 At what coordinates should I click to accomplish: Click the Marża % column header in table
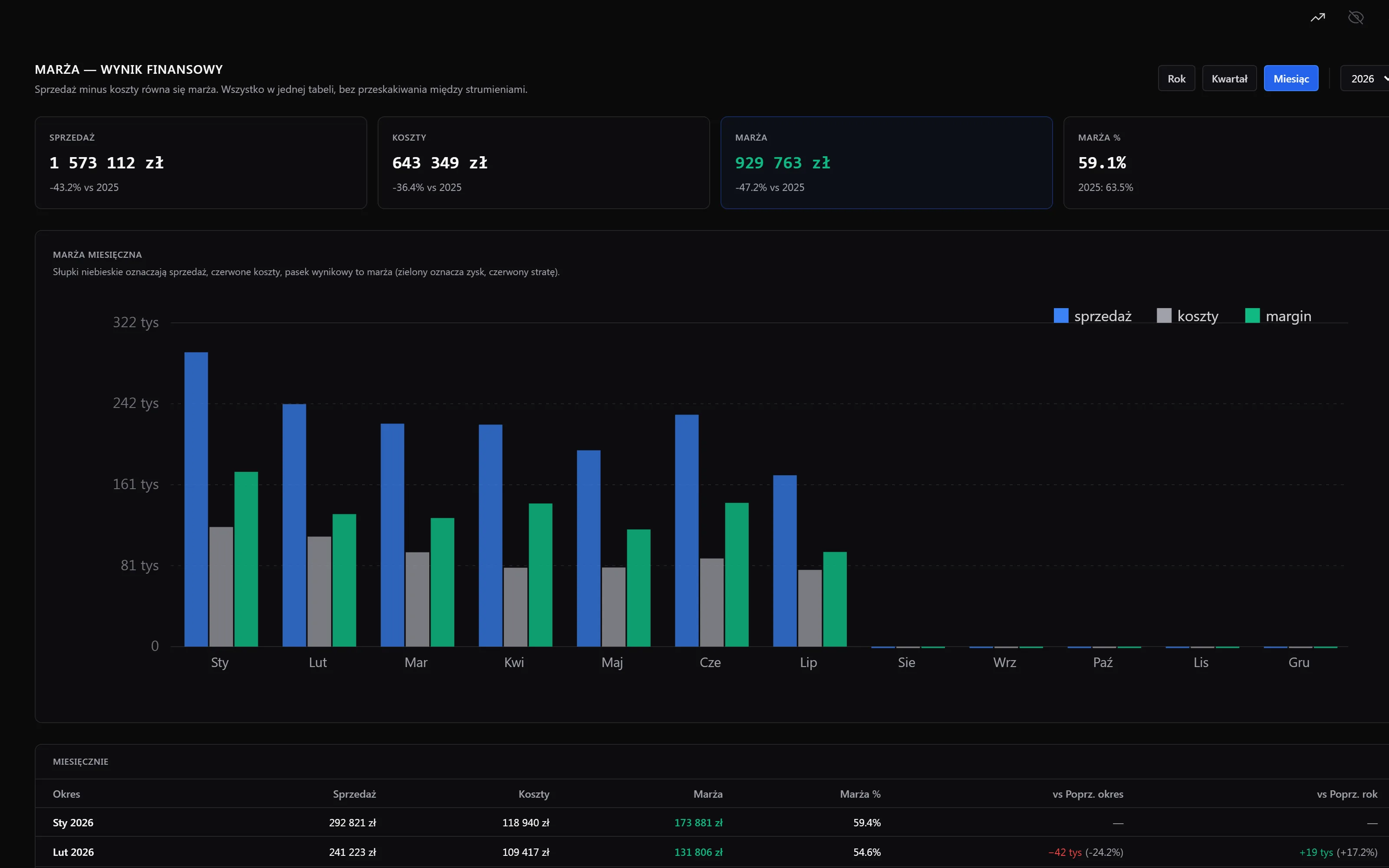click(x=860, y=794)
